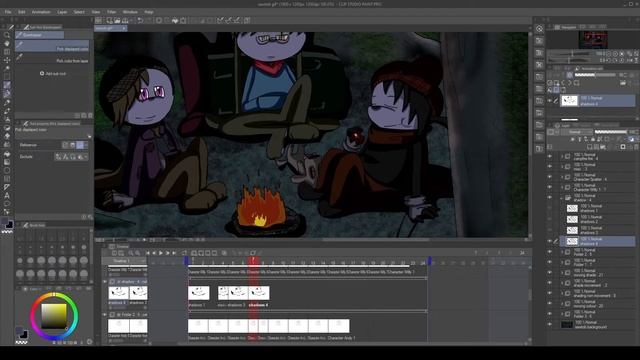Screen dimensions: 640x360
Task: Hide the Folder 1 layer
Action: coord(550,262)
